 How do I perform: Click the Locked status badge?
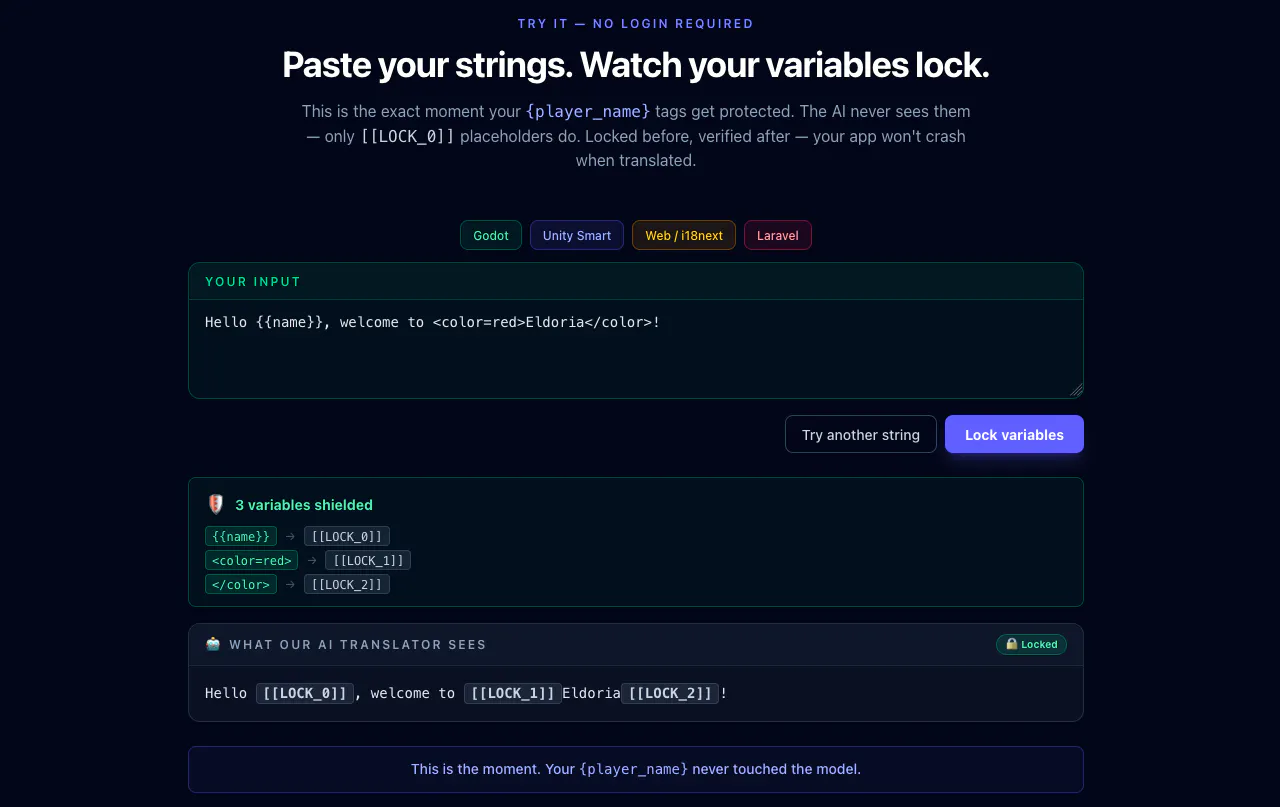pos(1031,644)
